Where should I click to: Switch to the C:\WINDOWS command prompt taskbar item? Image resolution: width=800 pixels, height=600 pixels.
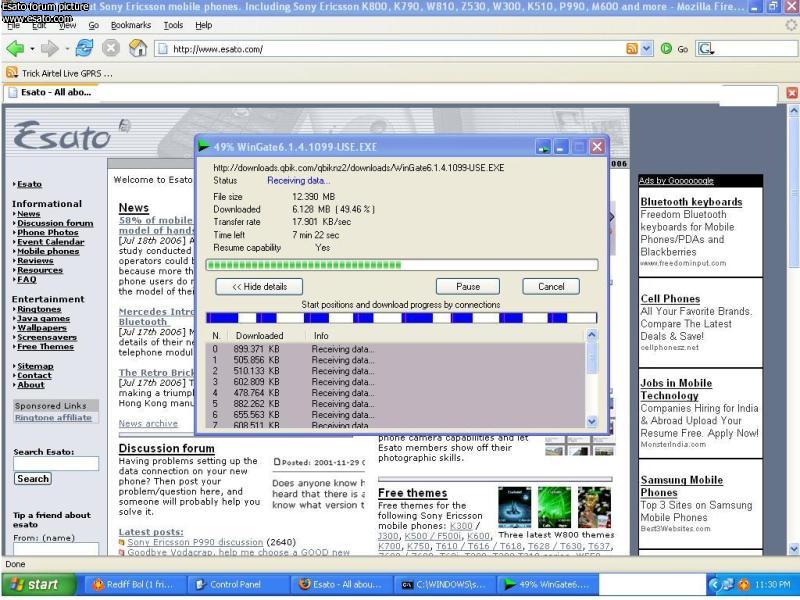click(444, 585)
